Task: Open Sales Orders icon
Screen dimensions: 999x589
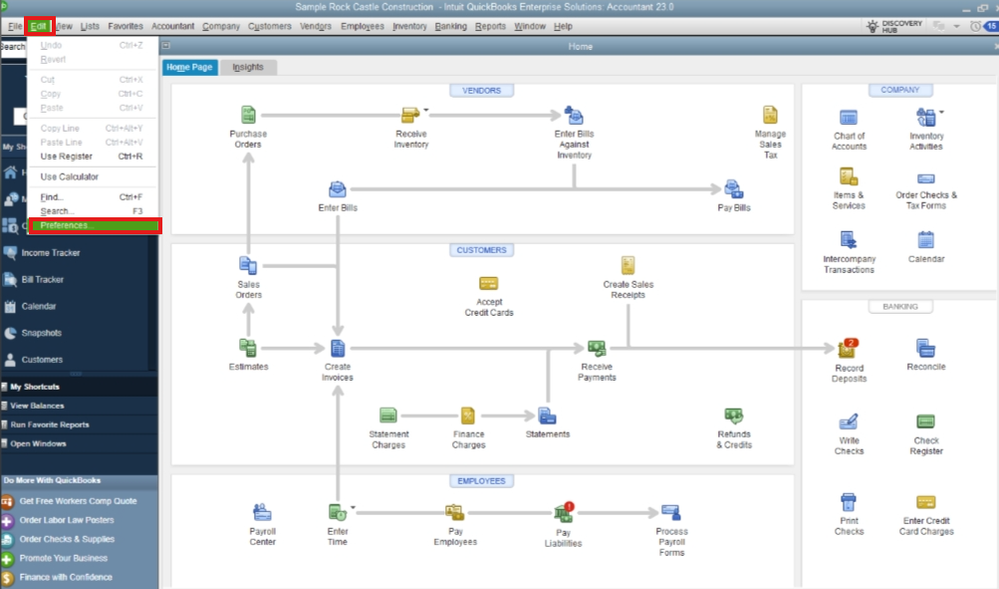Action: tap(248, 265)
